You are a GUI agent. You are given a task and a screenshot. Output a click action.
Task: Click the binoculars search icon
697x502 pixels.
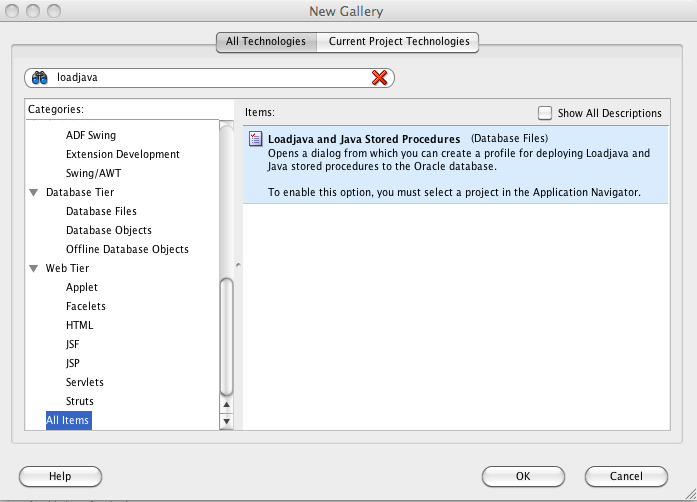[x=40, y=78]
